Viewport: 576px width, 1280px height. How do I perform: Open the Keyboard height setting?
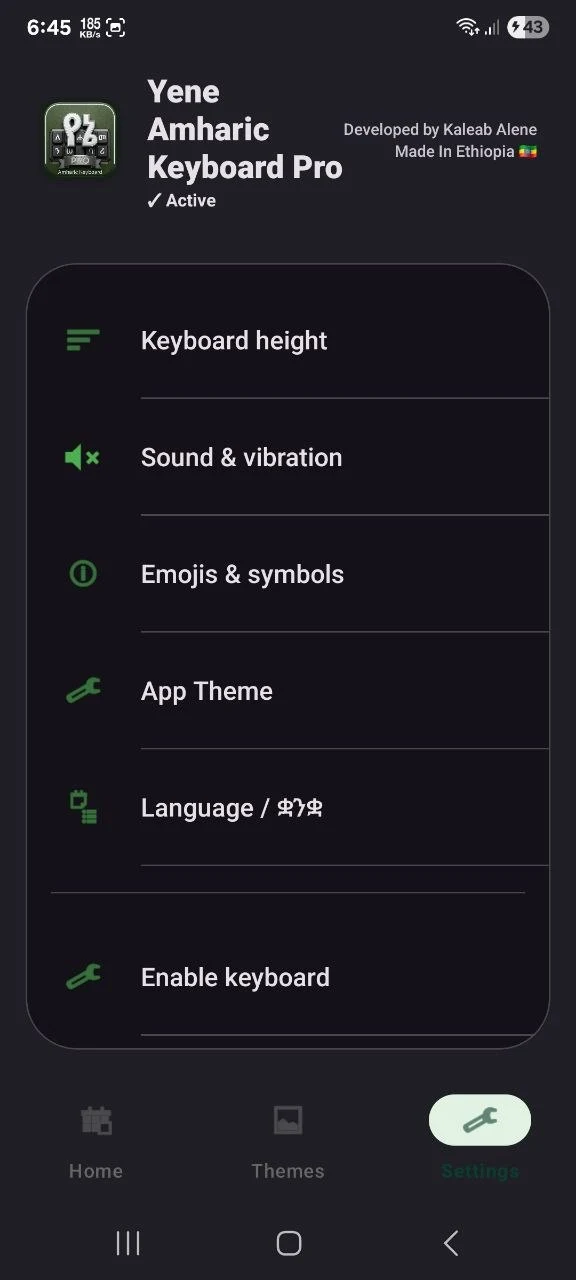point(288,340)
